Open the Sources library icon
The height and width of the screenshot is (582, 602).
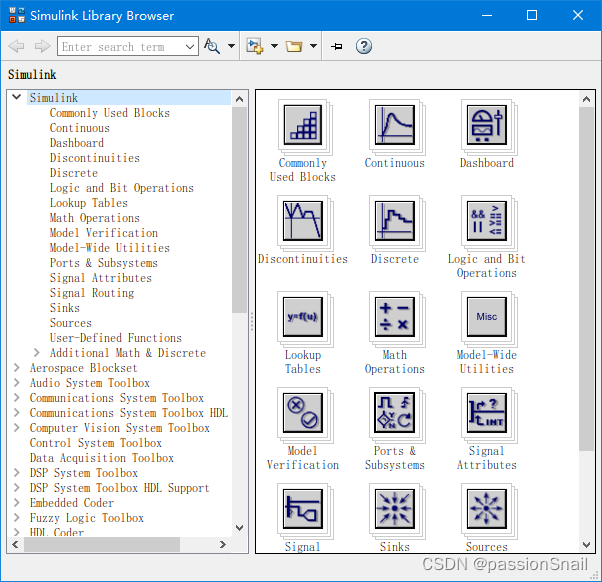pyautogui.click(x=487, y=509)
